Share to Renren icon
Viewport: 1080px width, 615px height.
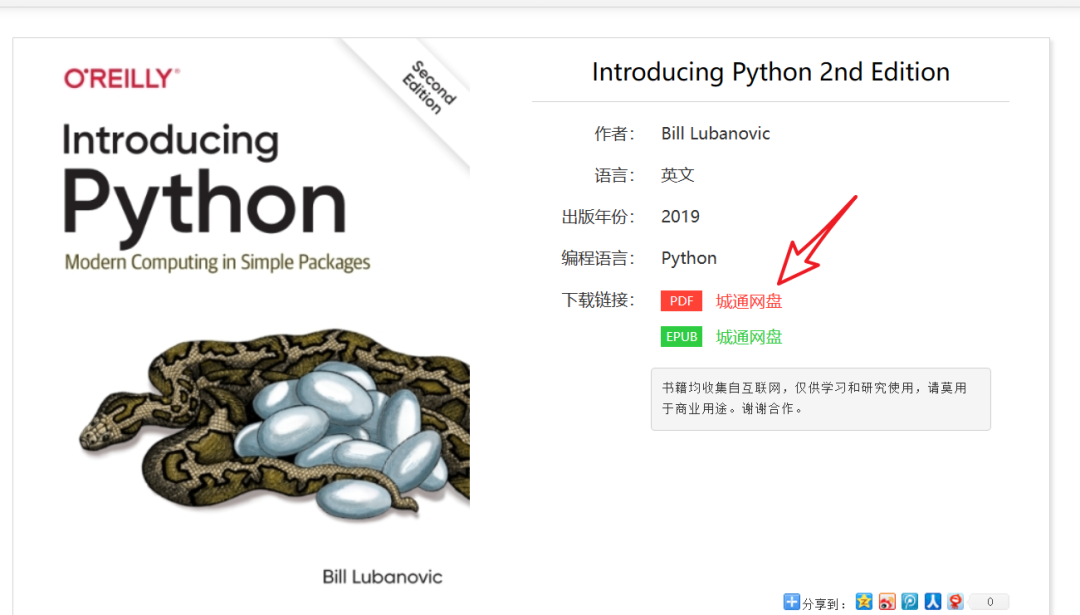[x=933, y=601]
